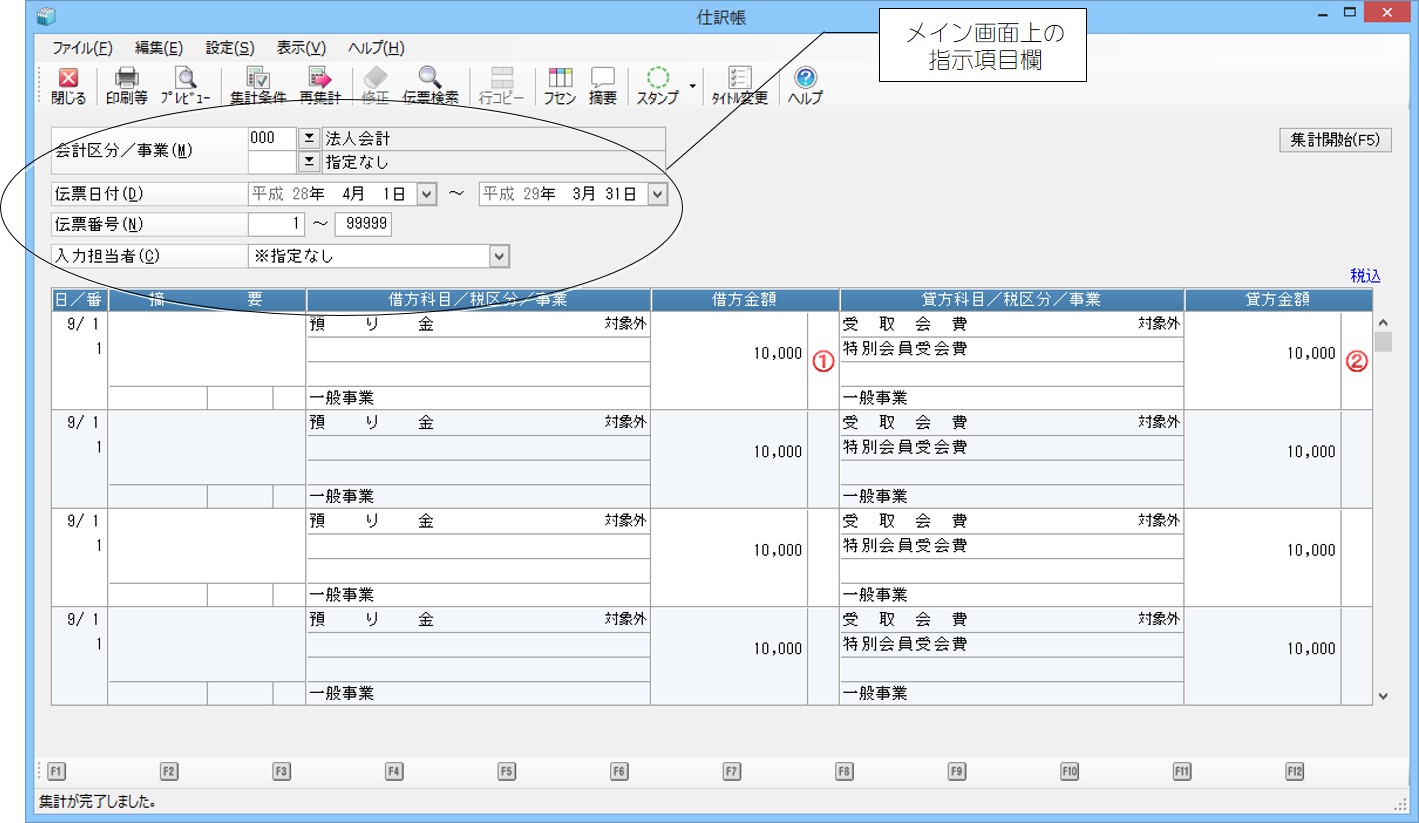1419x823 pixels.
Task: Click the 伝票番号 end field 99999
Action: click(363, 225)
